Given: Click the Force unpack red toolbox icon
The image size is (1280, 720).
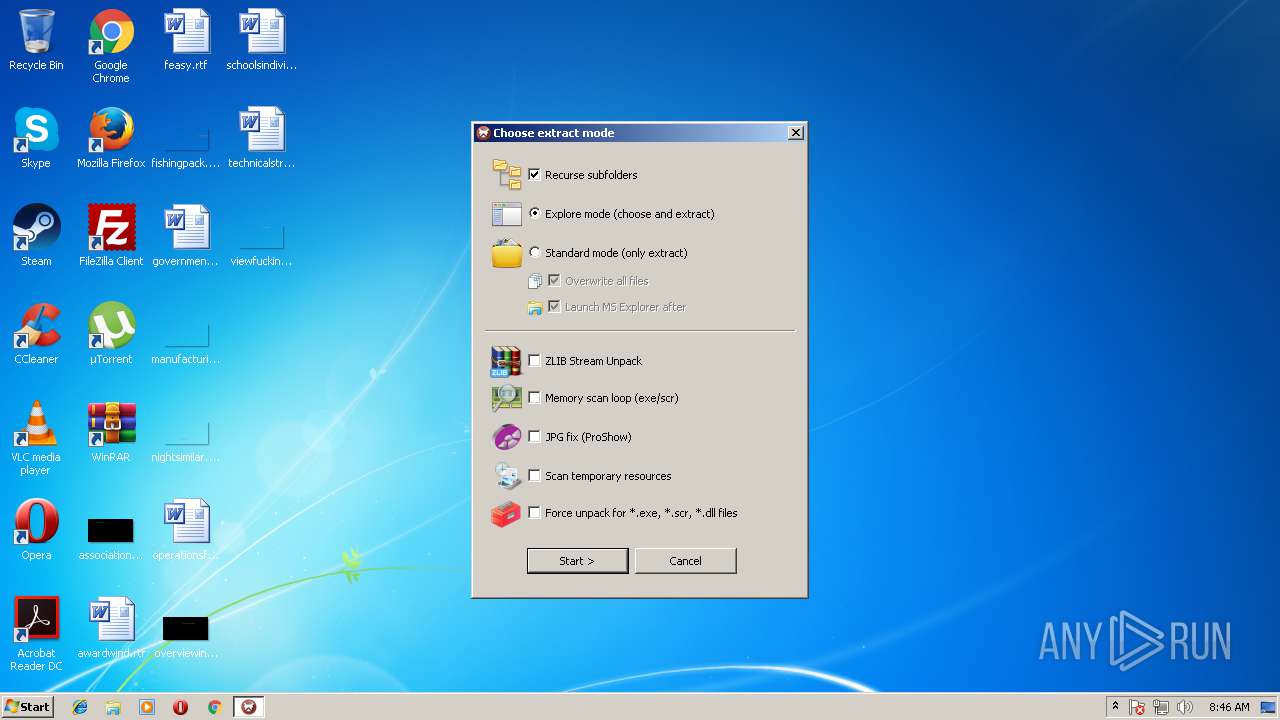Looking at the screenshot, I should click(506, 514).
